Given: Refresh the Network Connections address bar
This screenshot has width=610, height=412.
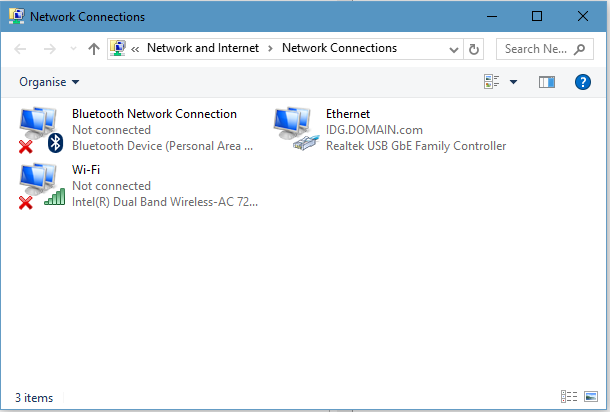Looking at the screenshot, I should click(473, 49).
